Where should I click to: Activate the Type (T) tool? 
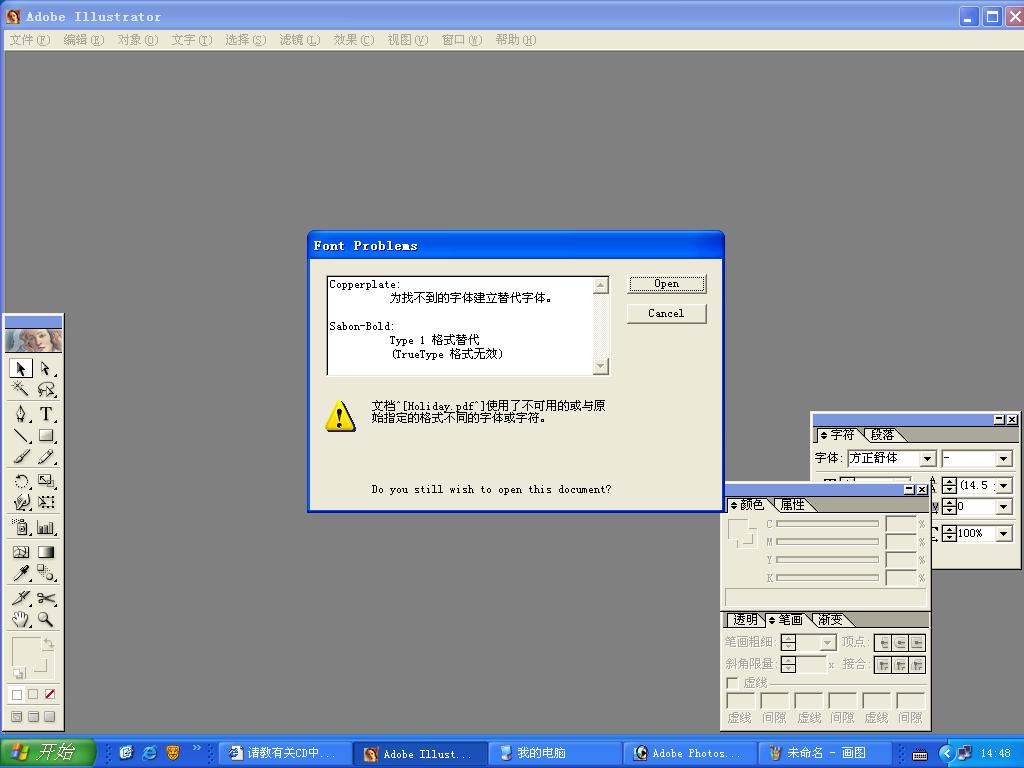(46, 414)
